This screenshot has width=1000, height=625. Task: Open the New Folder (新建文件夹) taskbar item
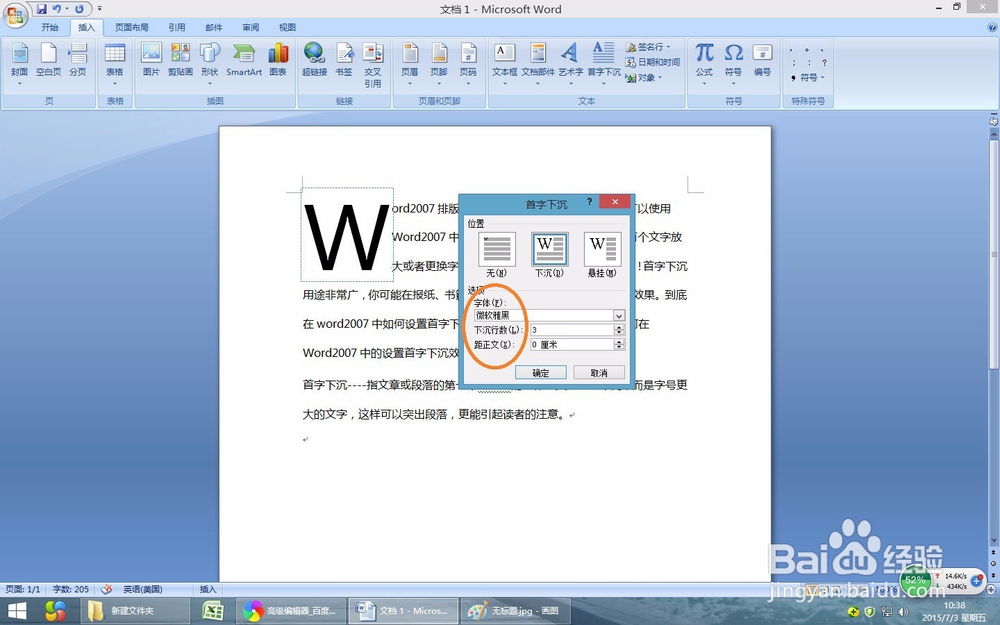coord(135,611)
